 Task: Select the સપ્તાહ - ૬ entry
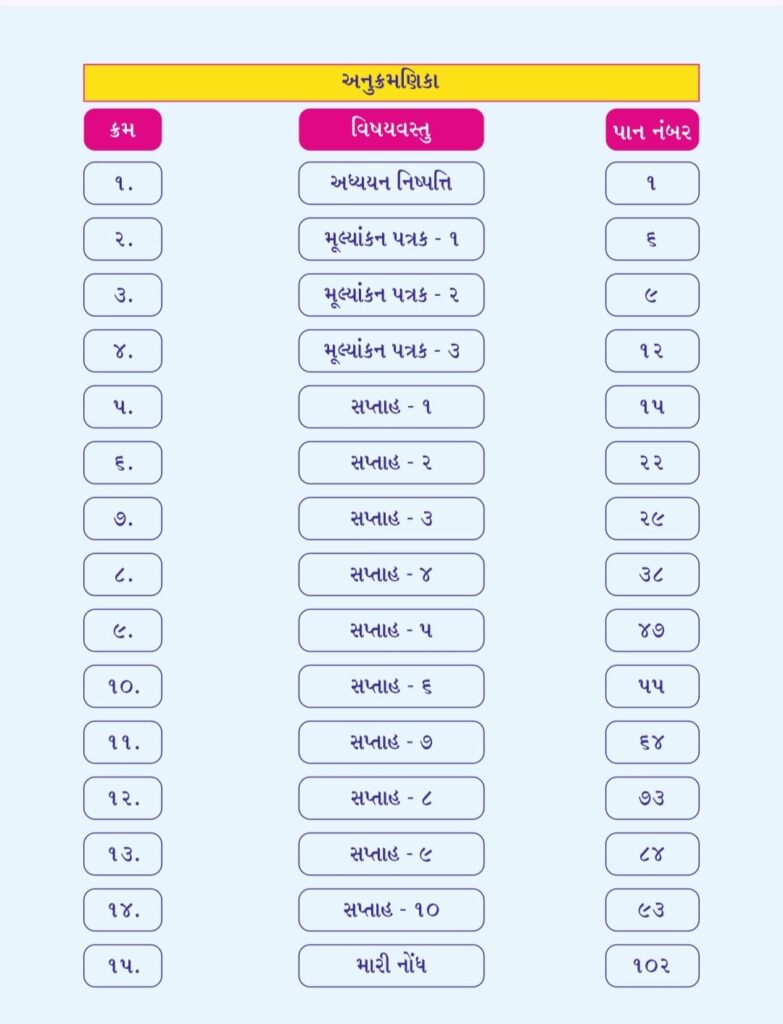click(391, 686)
